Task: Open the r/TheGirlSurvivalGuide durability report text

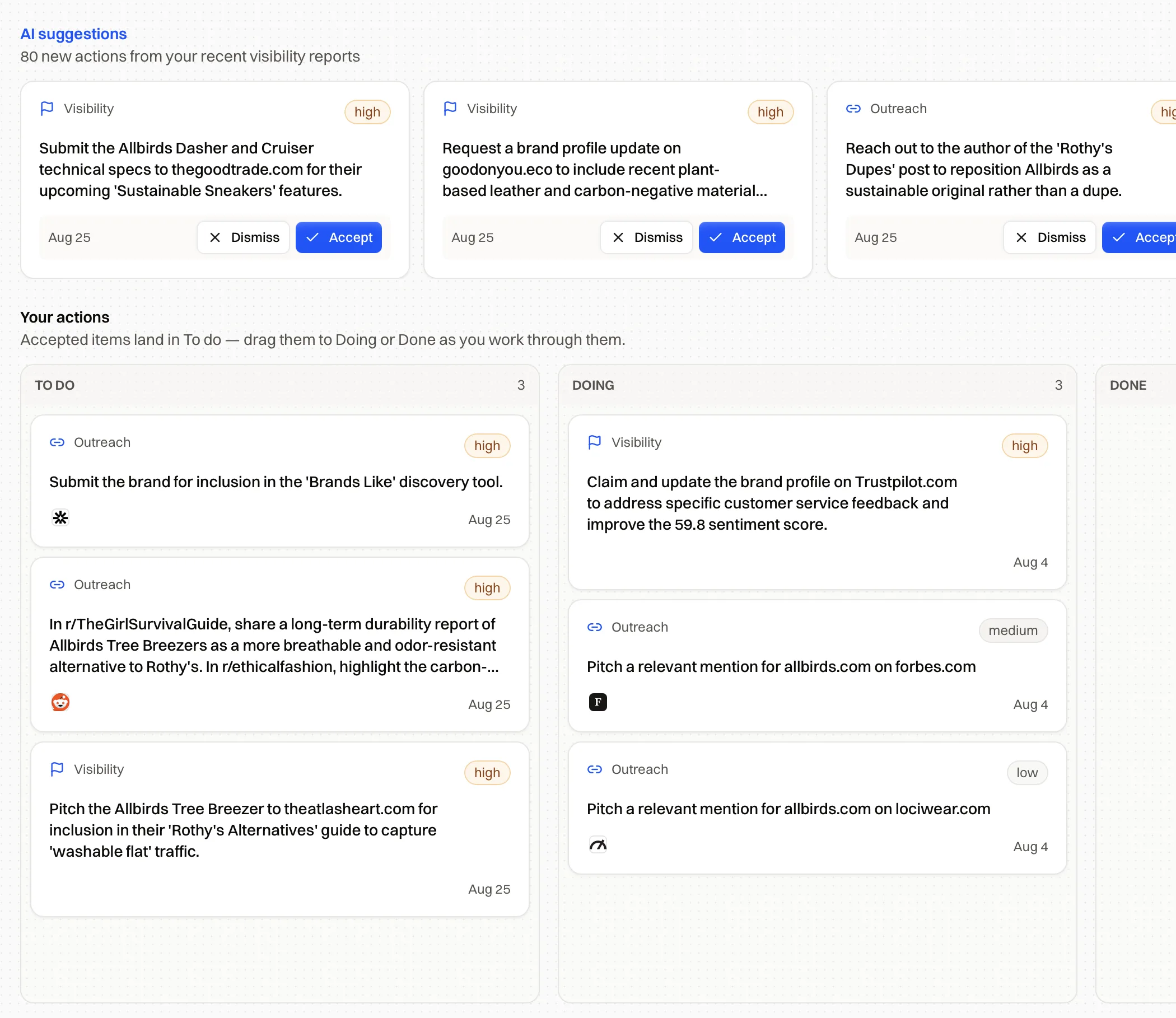Action: click(x=274, y=645)
